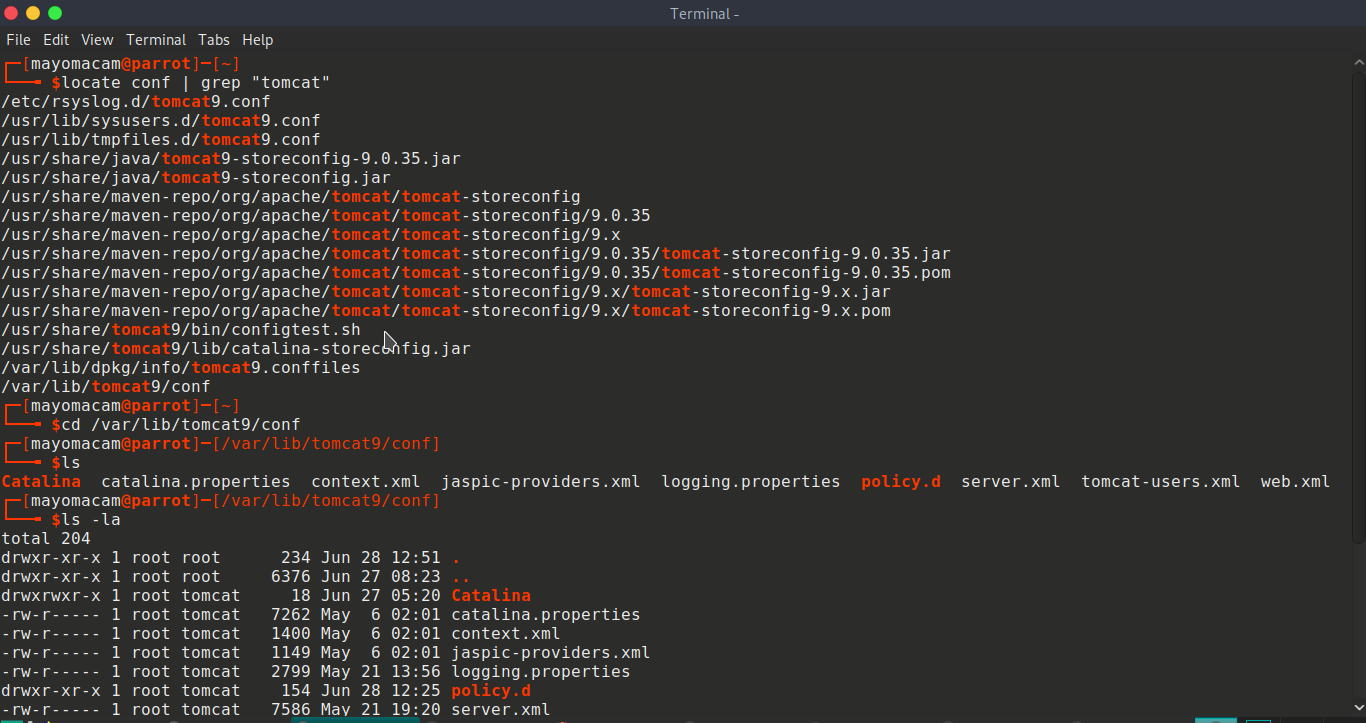The height and width of the screenshot is (723, 1366).
Task: Open the Edit menu
Action: pyautogui.click(x=56, y=40)
